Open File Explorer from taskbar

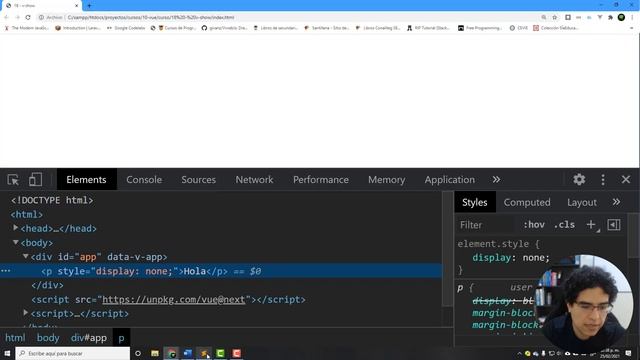[x=155, y=353]
